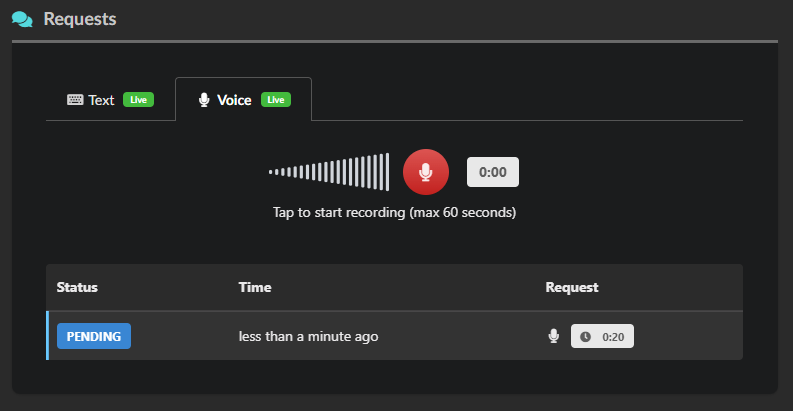Click the clock icon in 0:20 badge
Image resolution: width=793 pixels, height=411 pixels.
(x=586, y=337)
